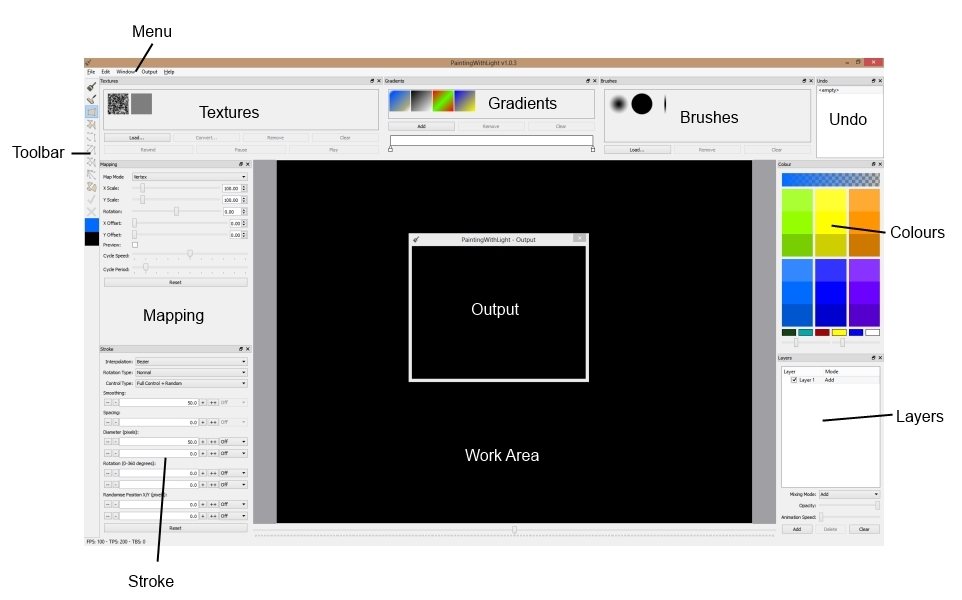Undock the Undo panel
This screenshot has height=600, width=962.
point(874,81)
